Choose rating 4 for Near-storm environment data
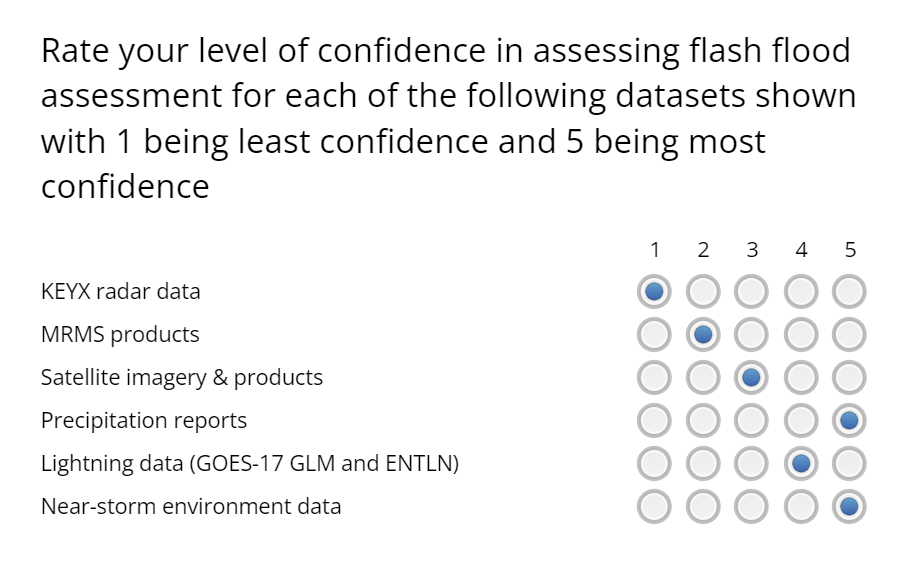This screenshot has height=580, width=912. point(801,507)
